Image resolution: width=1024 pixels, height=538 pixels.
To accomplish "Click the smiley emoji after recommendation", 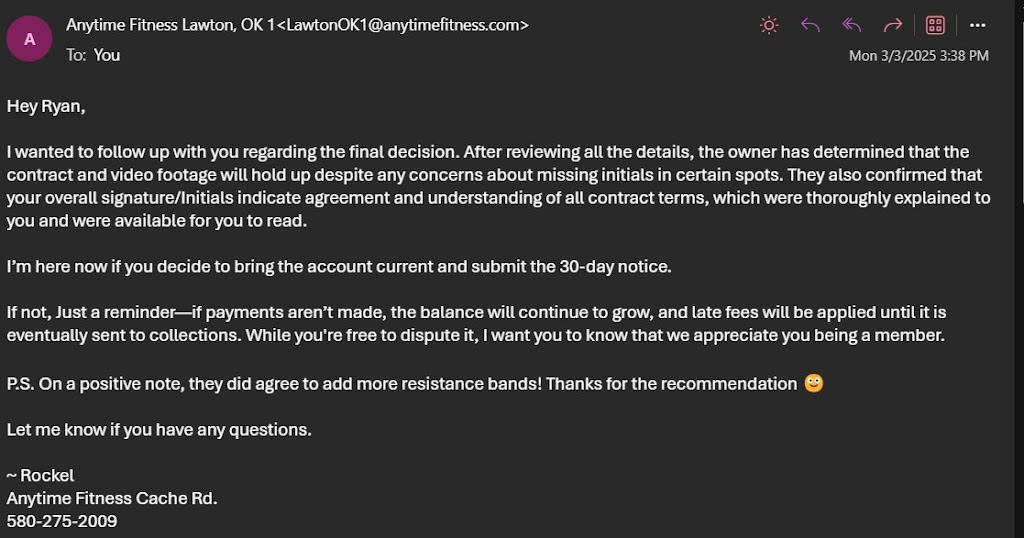I will click(813, 384).
